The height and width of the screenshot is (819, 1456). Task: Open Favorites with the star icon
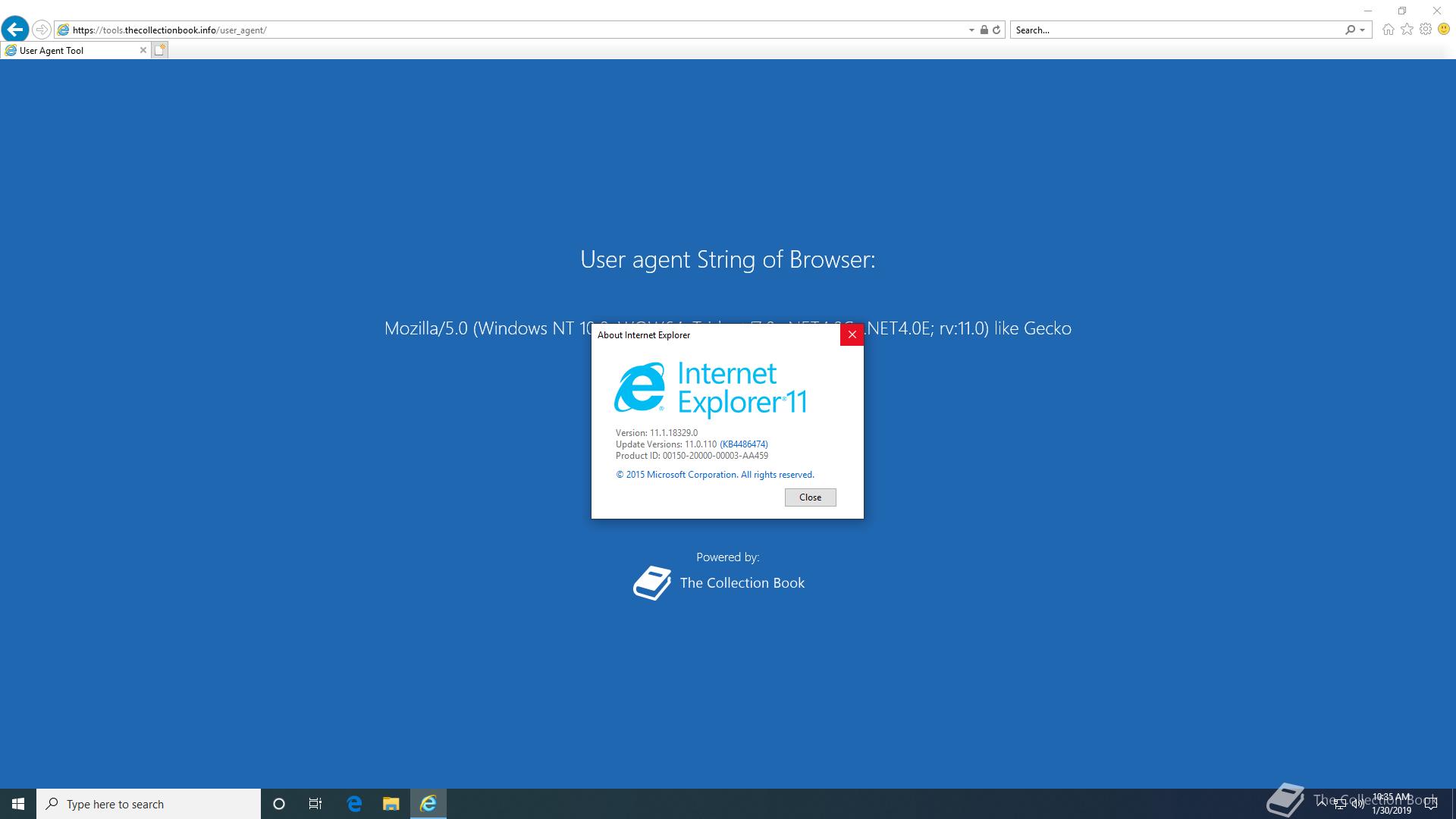coord(1407,30)
